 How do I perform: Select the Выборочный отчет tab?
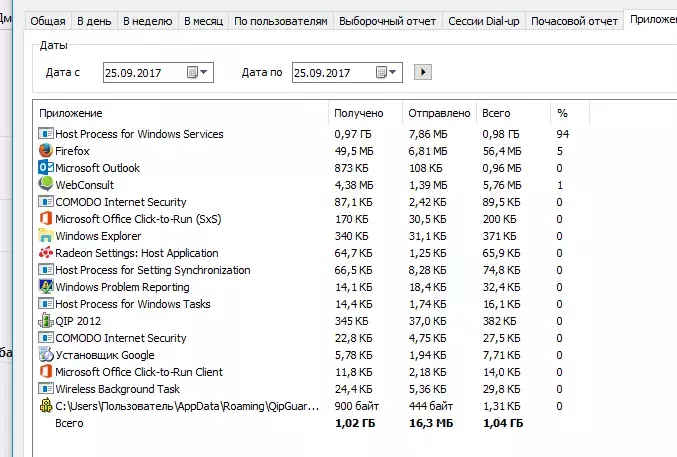coord(387,21)
